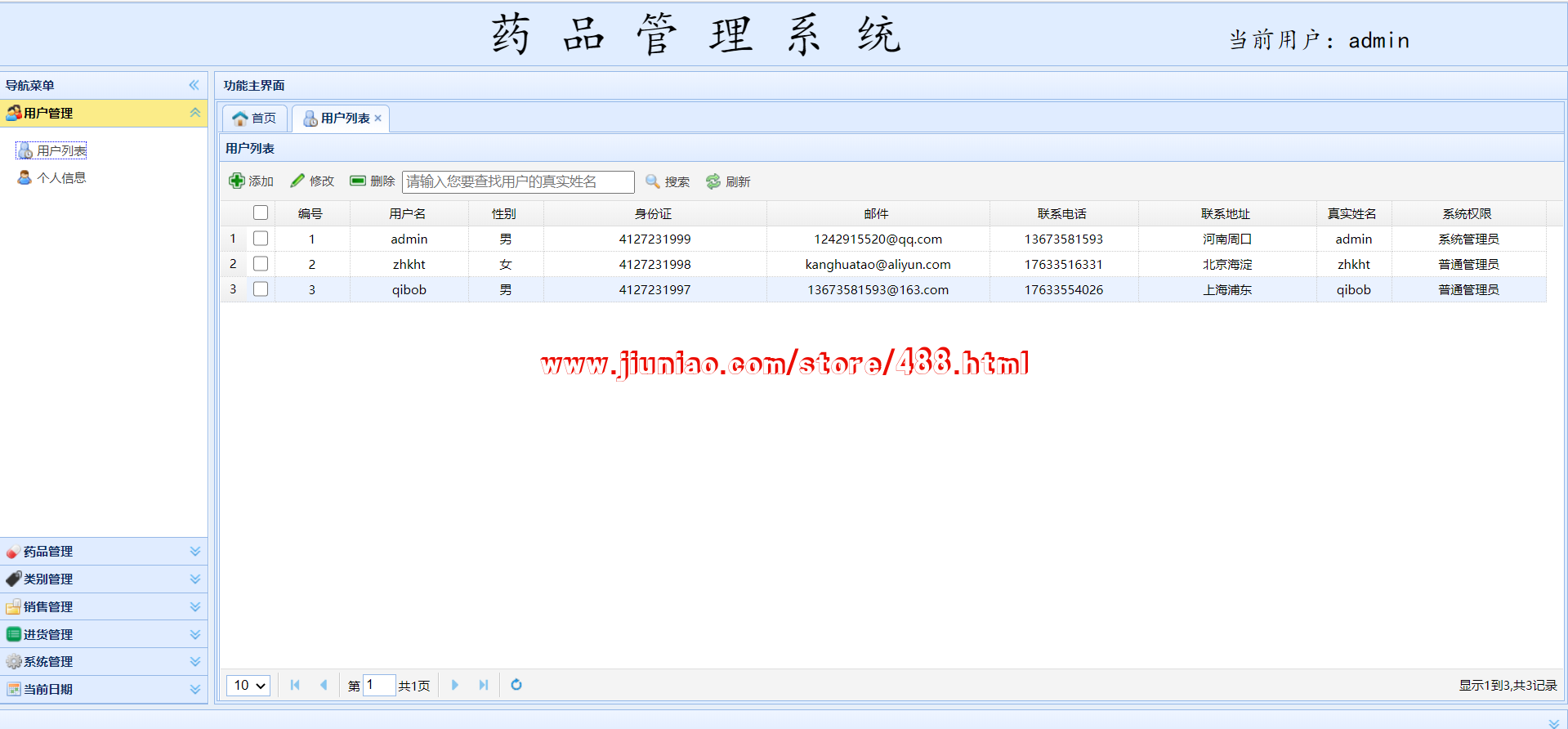Expand the 当前日期 accordion section
Viewport: 1568px width, 729px height.
click(x=195, y=689)
